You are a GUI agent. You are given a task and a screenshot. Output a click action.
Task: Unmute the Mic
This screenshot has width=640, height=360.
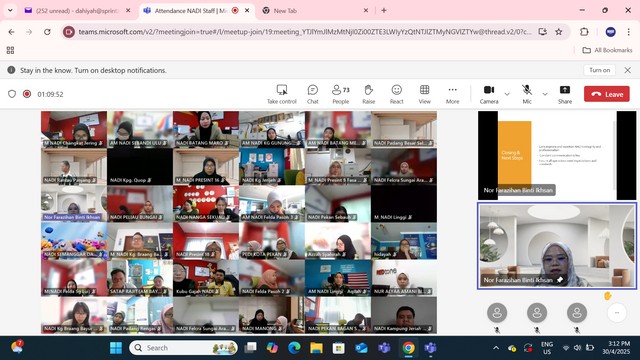click(x=527, y=94)
